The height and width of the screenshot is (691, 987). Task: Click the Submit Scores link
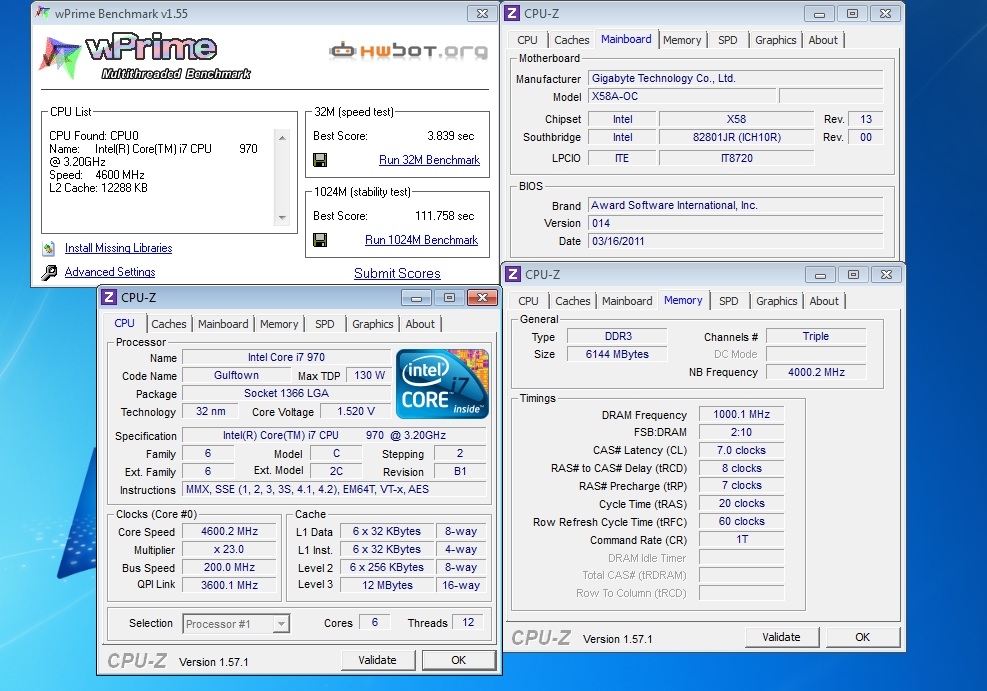(x=397, y=273)
